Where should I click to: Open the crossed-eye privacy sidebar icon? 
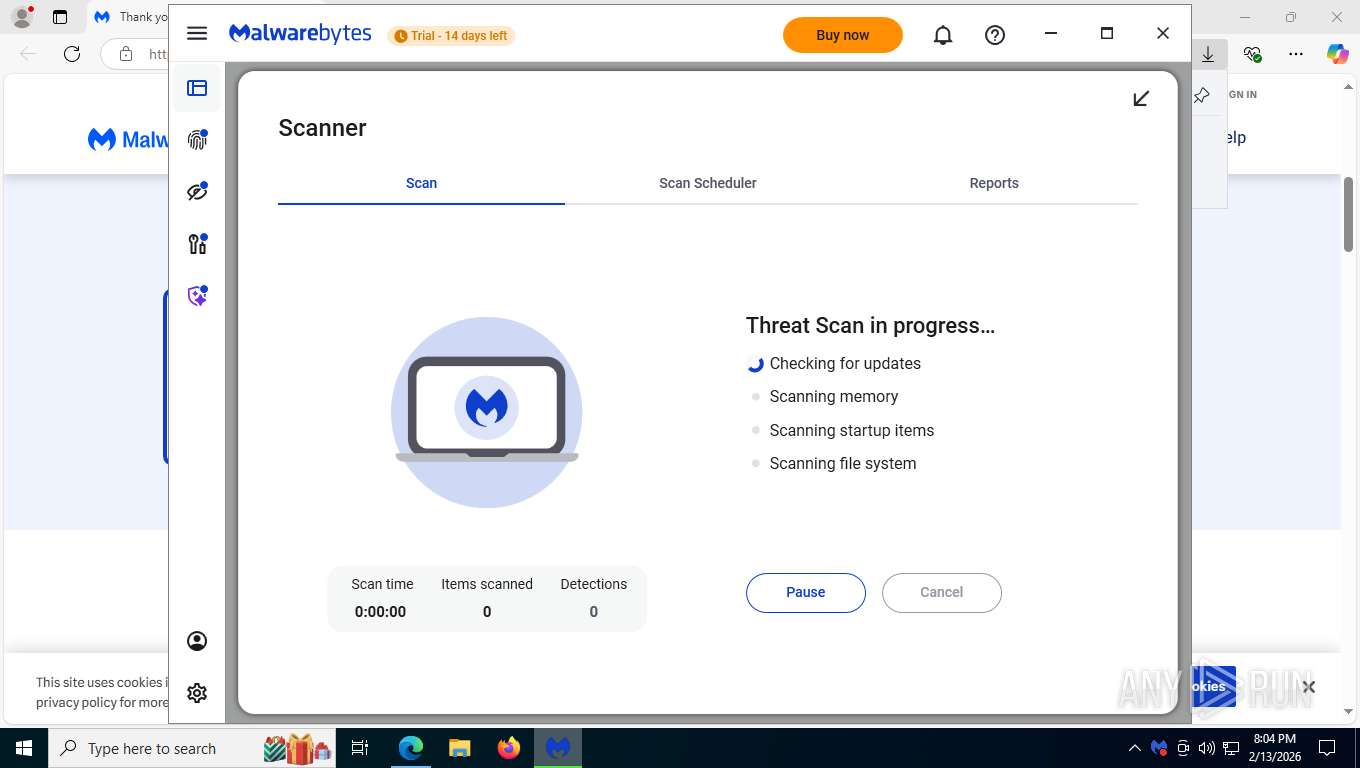[197, 191]
